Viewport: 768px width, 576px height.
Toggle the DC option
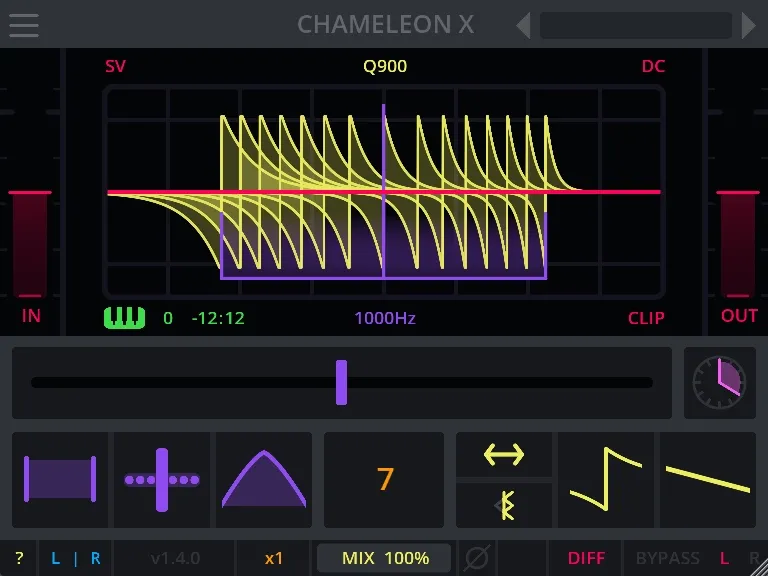pos(653,66)
